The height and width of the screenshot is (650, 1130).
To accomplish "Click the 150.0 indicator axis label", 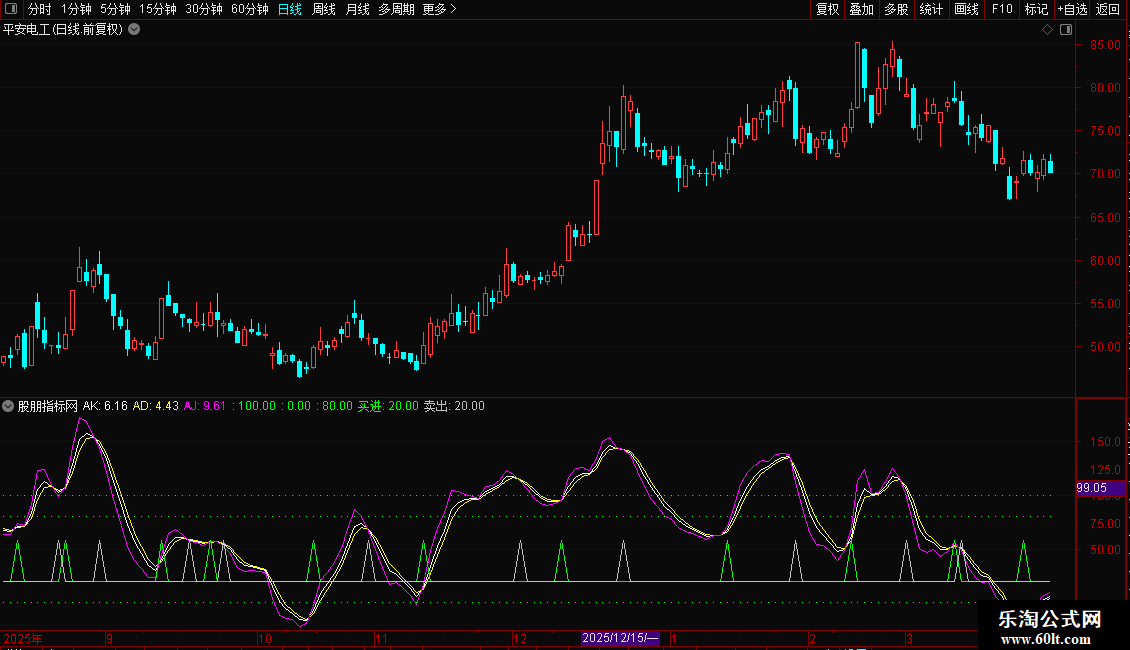I will [1105, 442].
